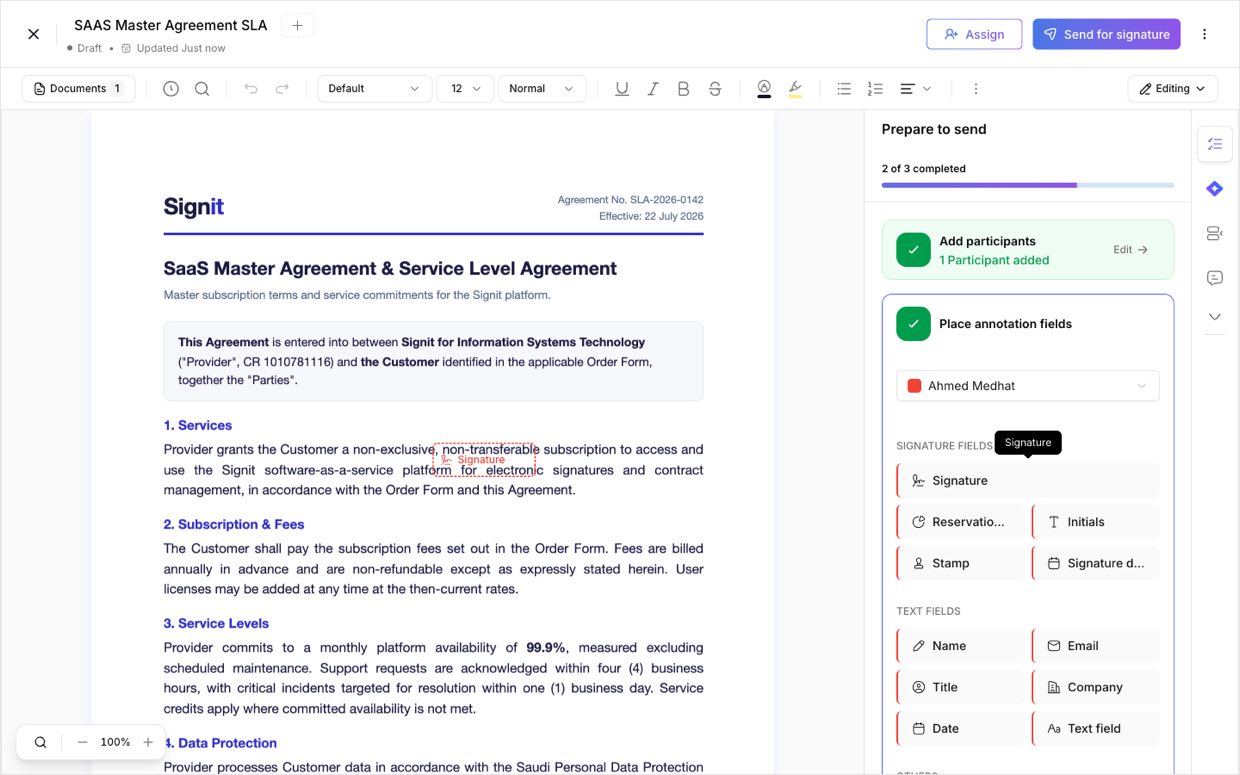Screen dimensions: 1240x775
Task: Open the Ahmed Medhat participant dropdown
Action: pos(1028,386)
